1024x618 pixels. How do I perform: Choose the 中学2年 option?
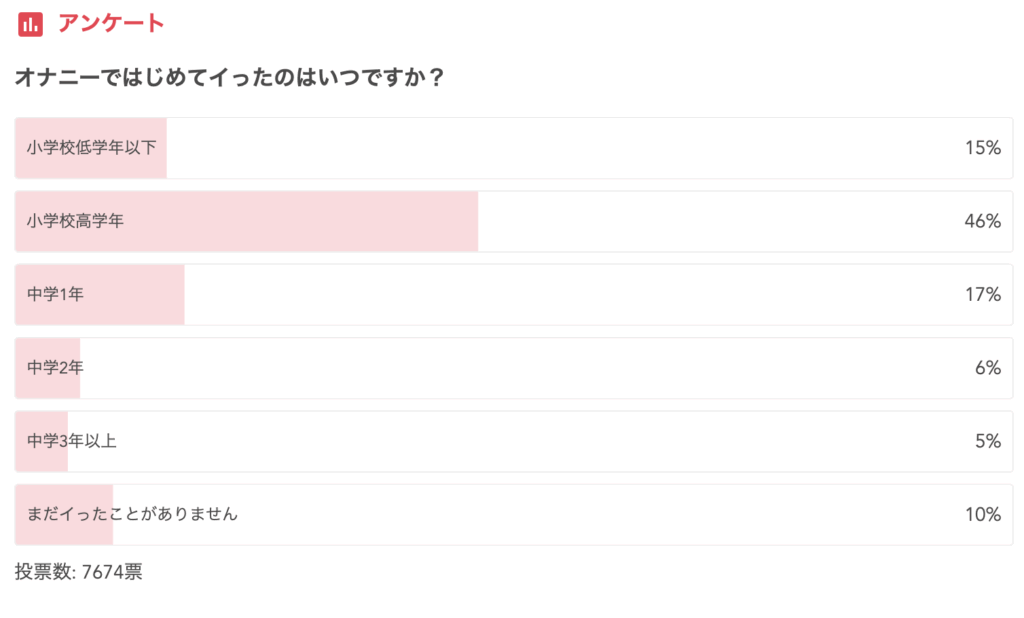tap(56, 368)
